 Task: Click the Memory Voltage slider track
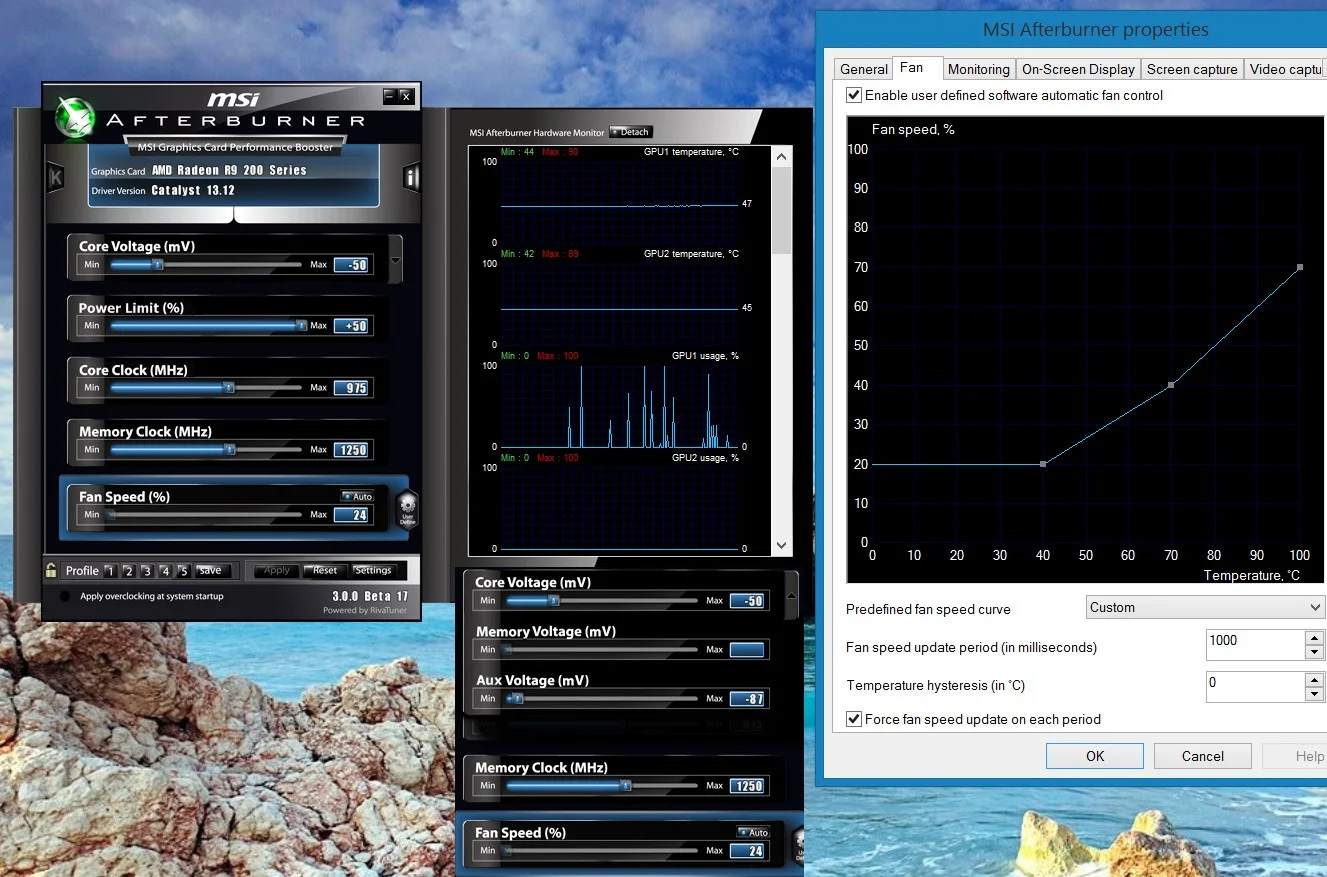coord(601,649)
